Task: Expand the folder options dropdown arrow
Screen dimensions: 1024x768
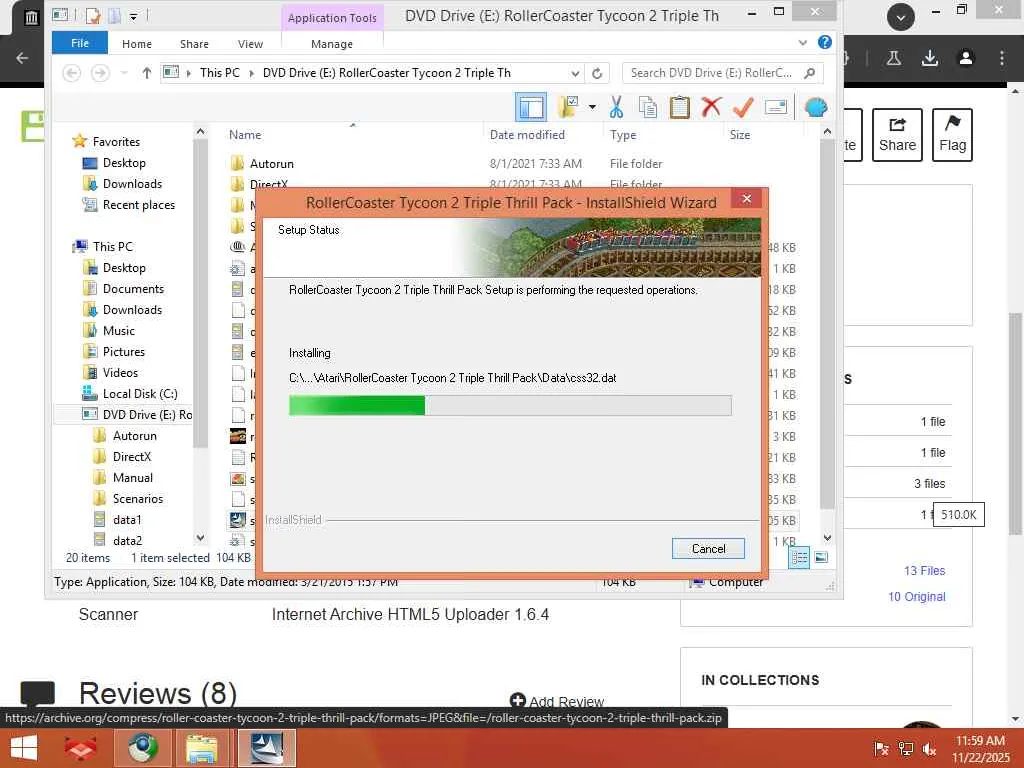Action: (x=592, y=106)
